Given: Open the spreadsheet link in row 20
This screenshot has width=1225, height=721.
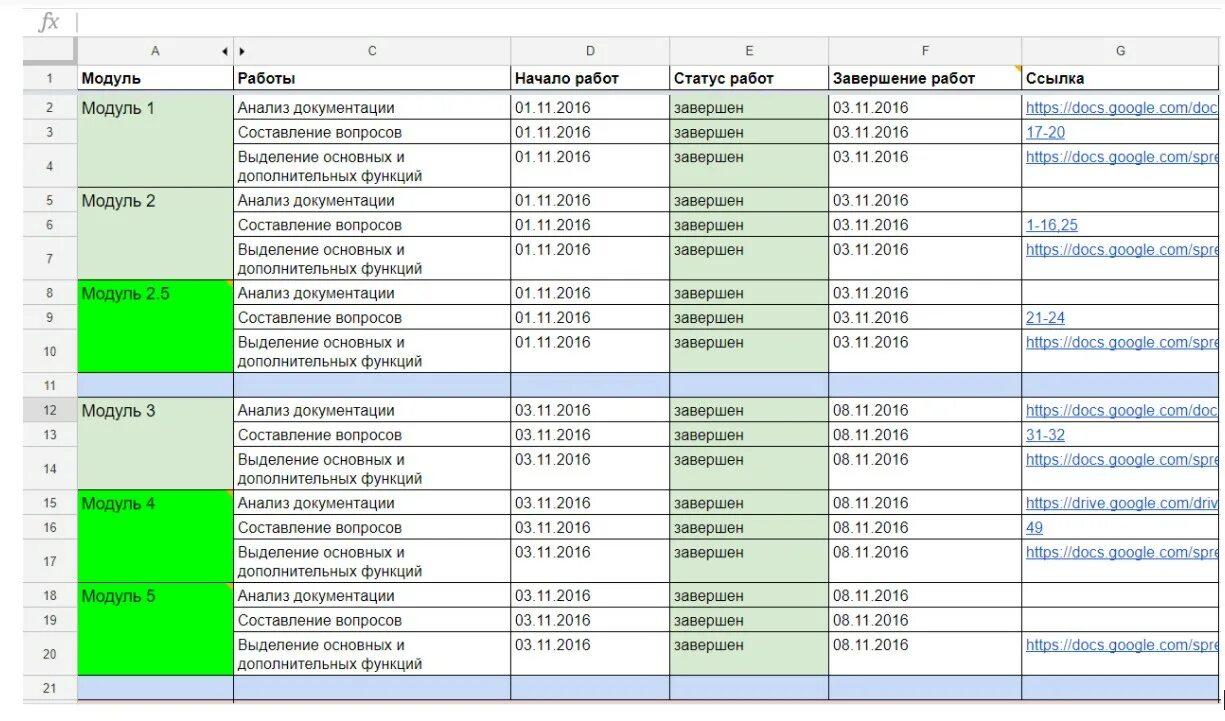Looking at the screenshot, I should tap(1122, 645).
